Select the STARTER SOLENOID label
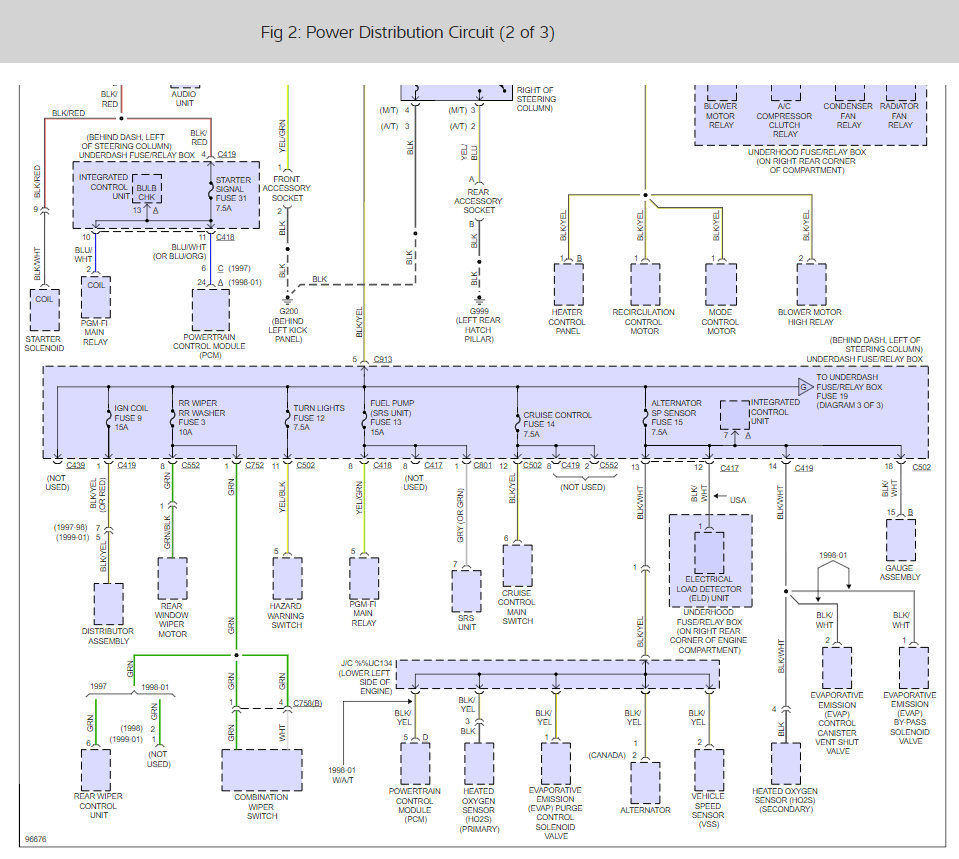This screenshot has height=859, width=959. (44, 343)
